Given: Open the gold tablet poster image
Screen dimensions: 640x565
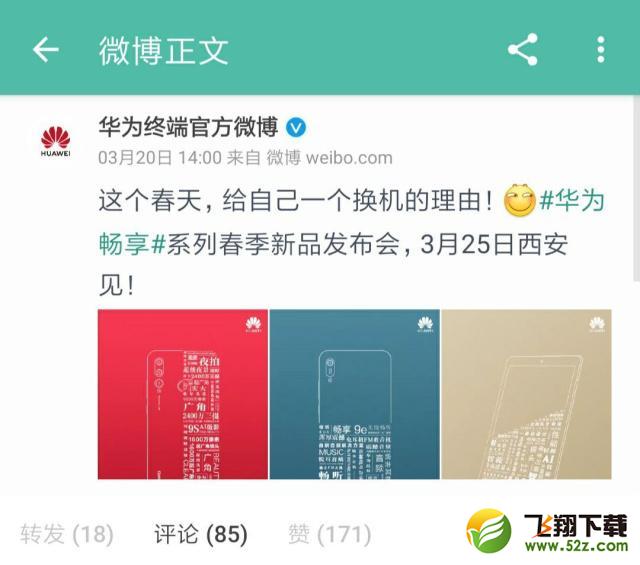Looking at the screenshot, I should [x=527, y=394].
